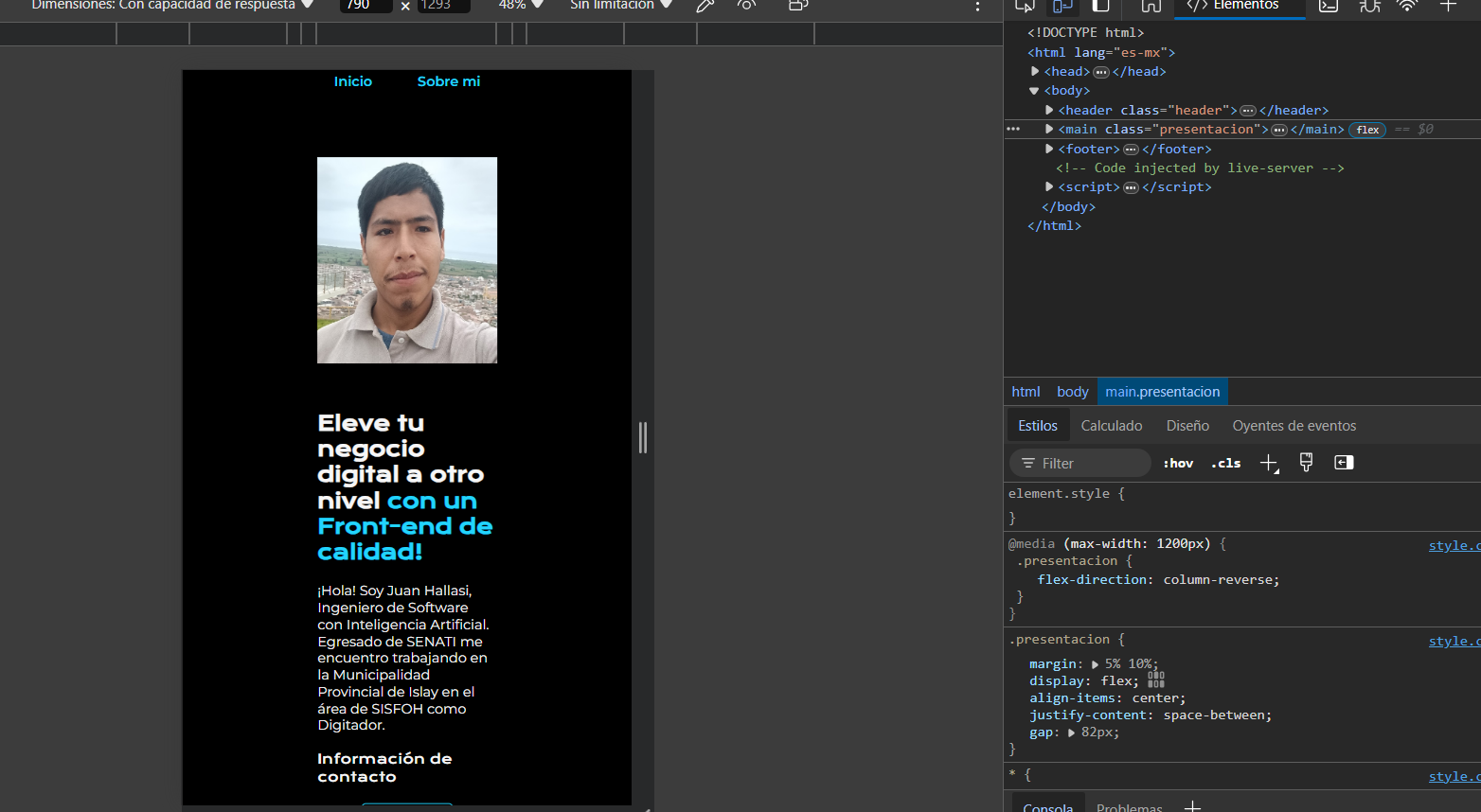Click the flex badge on main element
Screen dimensions: 1481x812
(1367, 130)
